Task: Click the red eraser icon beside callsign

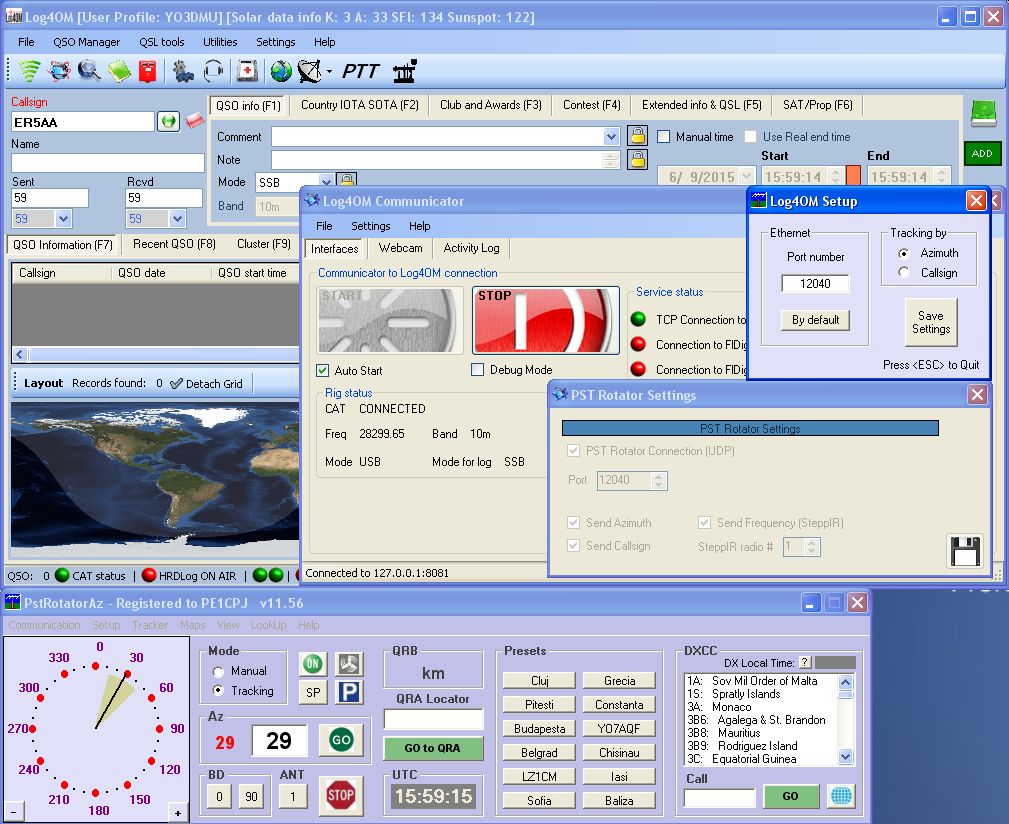Action: click(x=194, y=120)
